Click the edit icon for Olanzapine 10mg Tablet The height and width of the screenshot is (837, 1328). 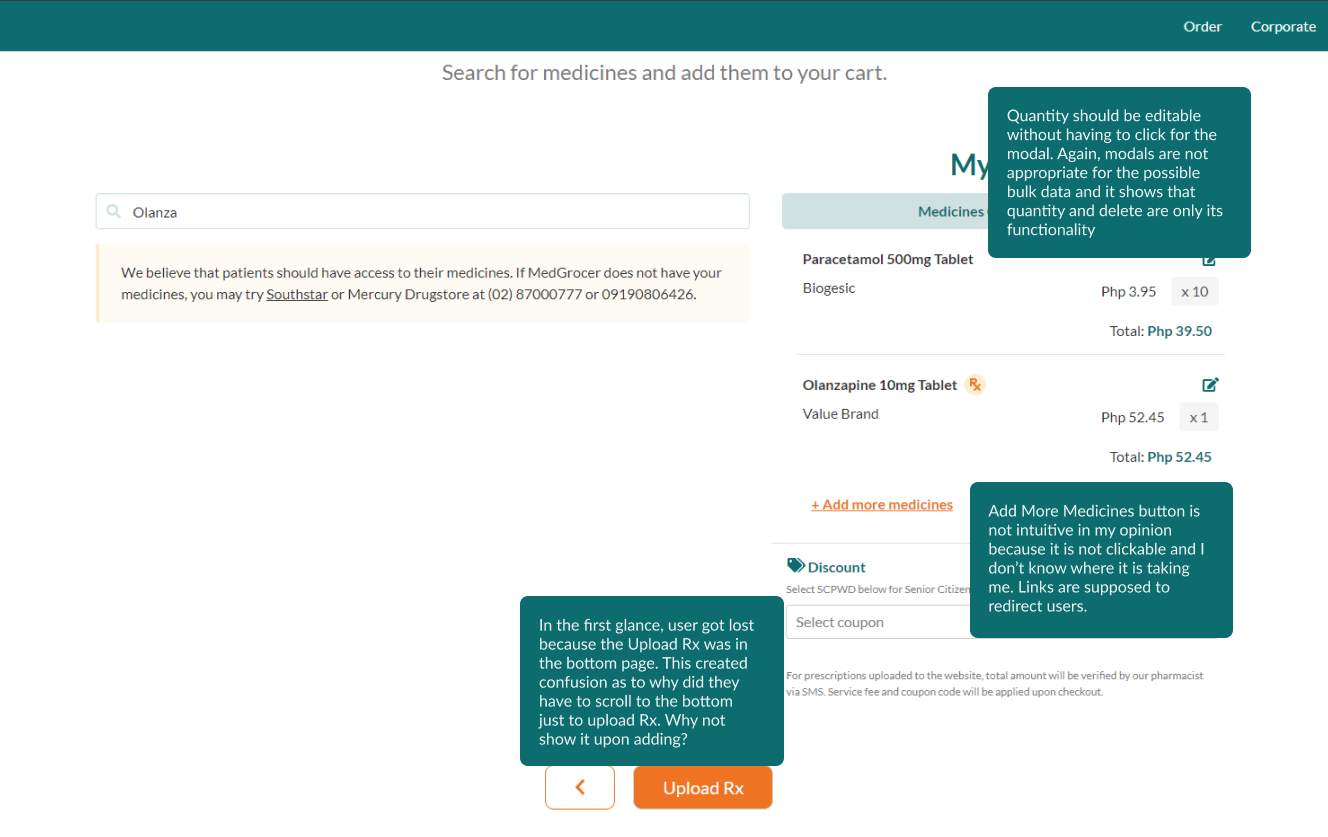1210,385
